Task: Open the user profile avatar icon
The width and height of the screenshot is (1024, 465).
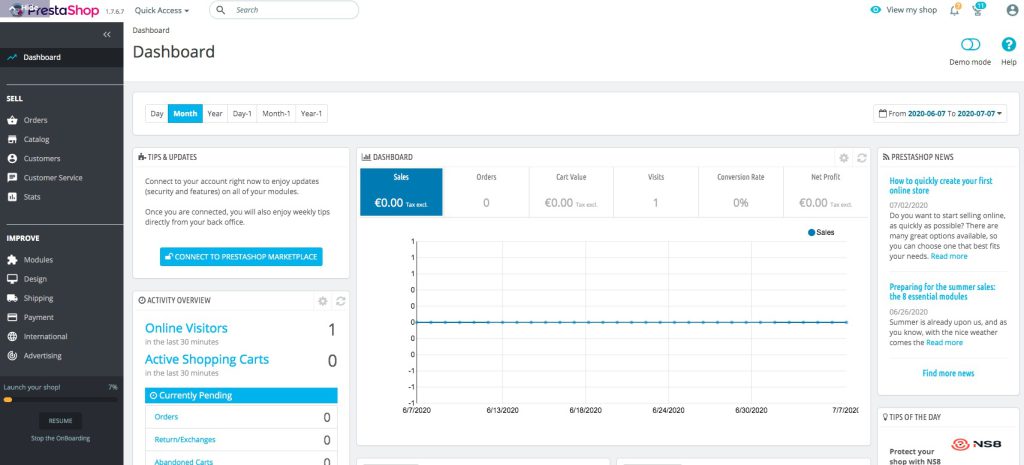Action: point(1012,10)
